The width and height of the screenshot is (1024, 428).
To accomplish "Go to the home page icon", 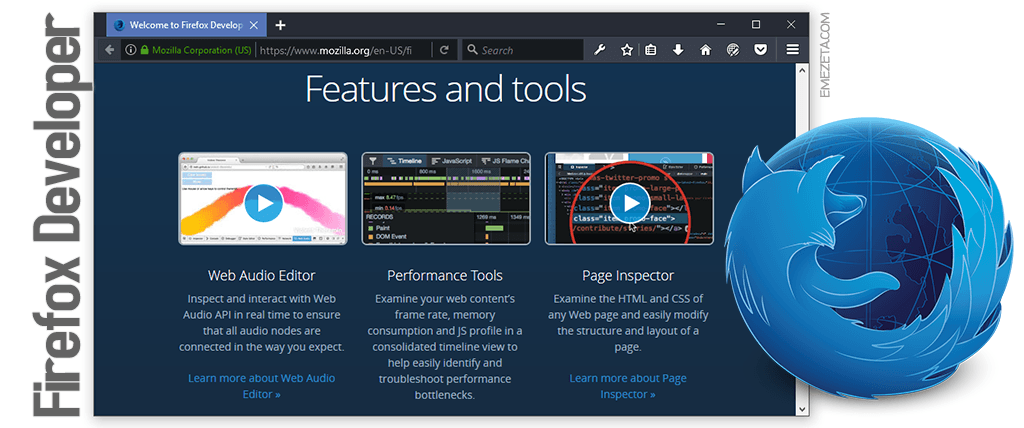I will pos(705,50).
